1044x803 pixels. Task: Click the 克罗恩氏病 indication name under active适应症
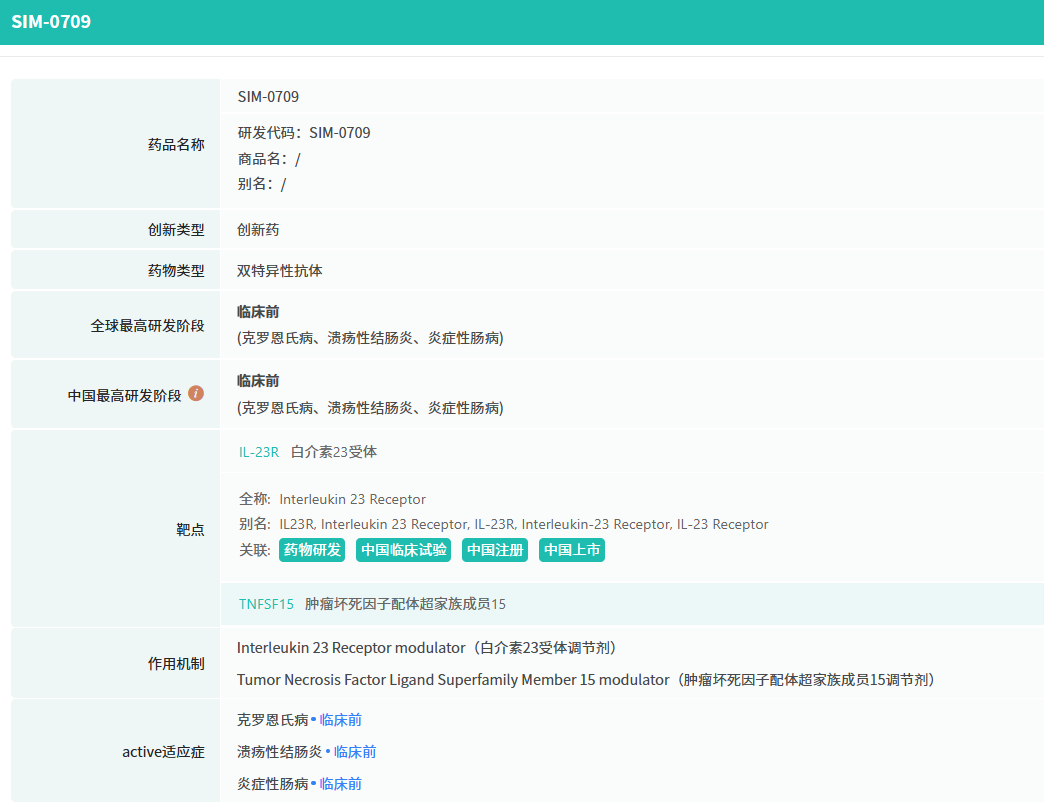(x=272, y=720)
